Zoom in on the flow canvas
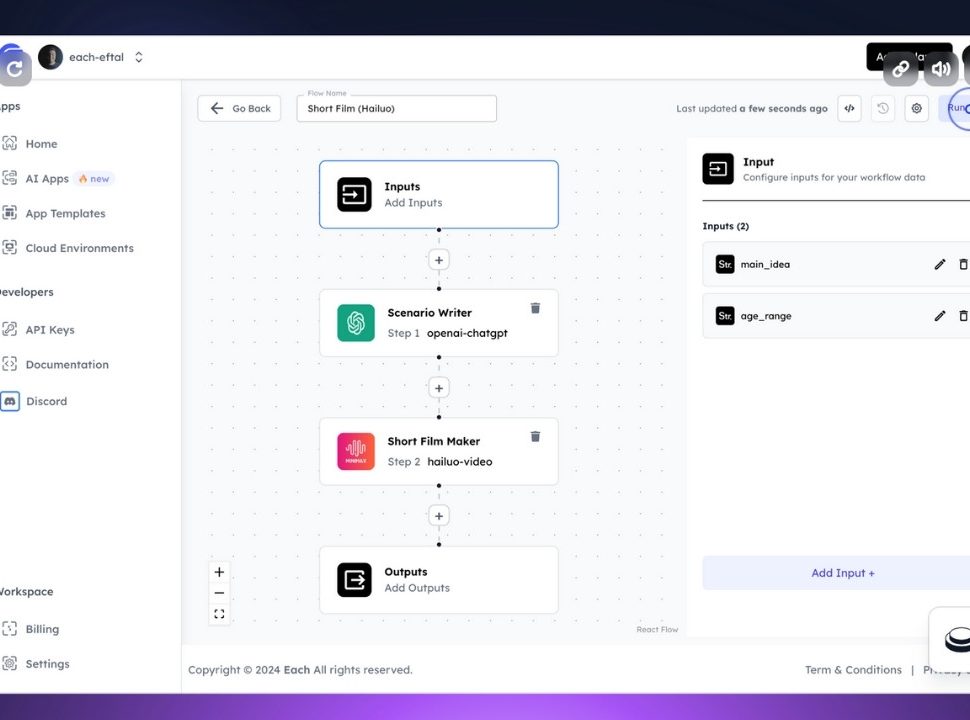Viewport: 970px width, 720px height. pos(219,572)
